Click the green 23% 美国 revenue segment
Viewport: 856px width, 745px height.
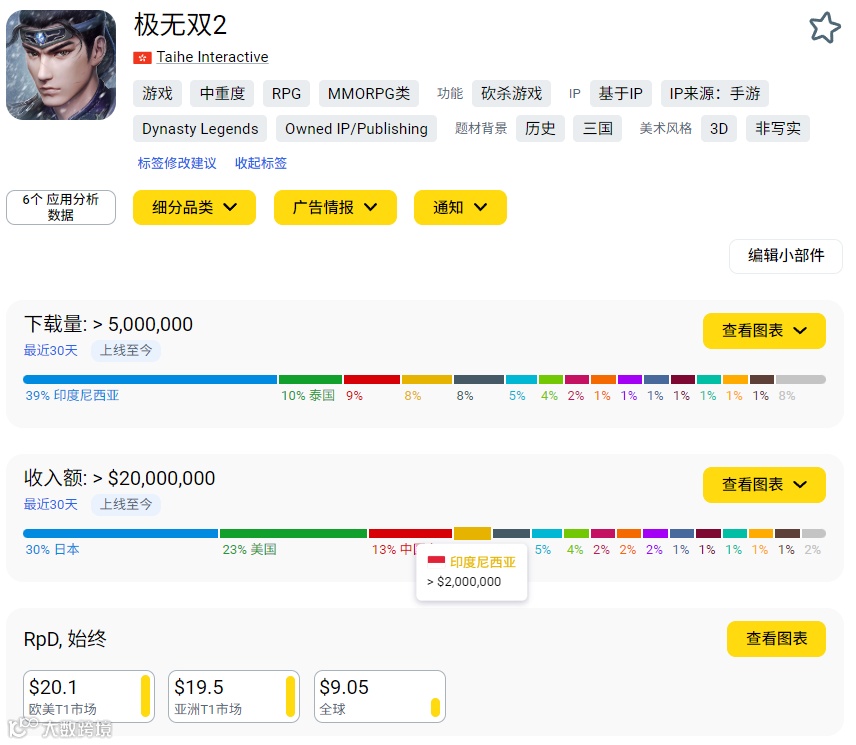pos(293,533)
